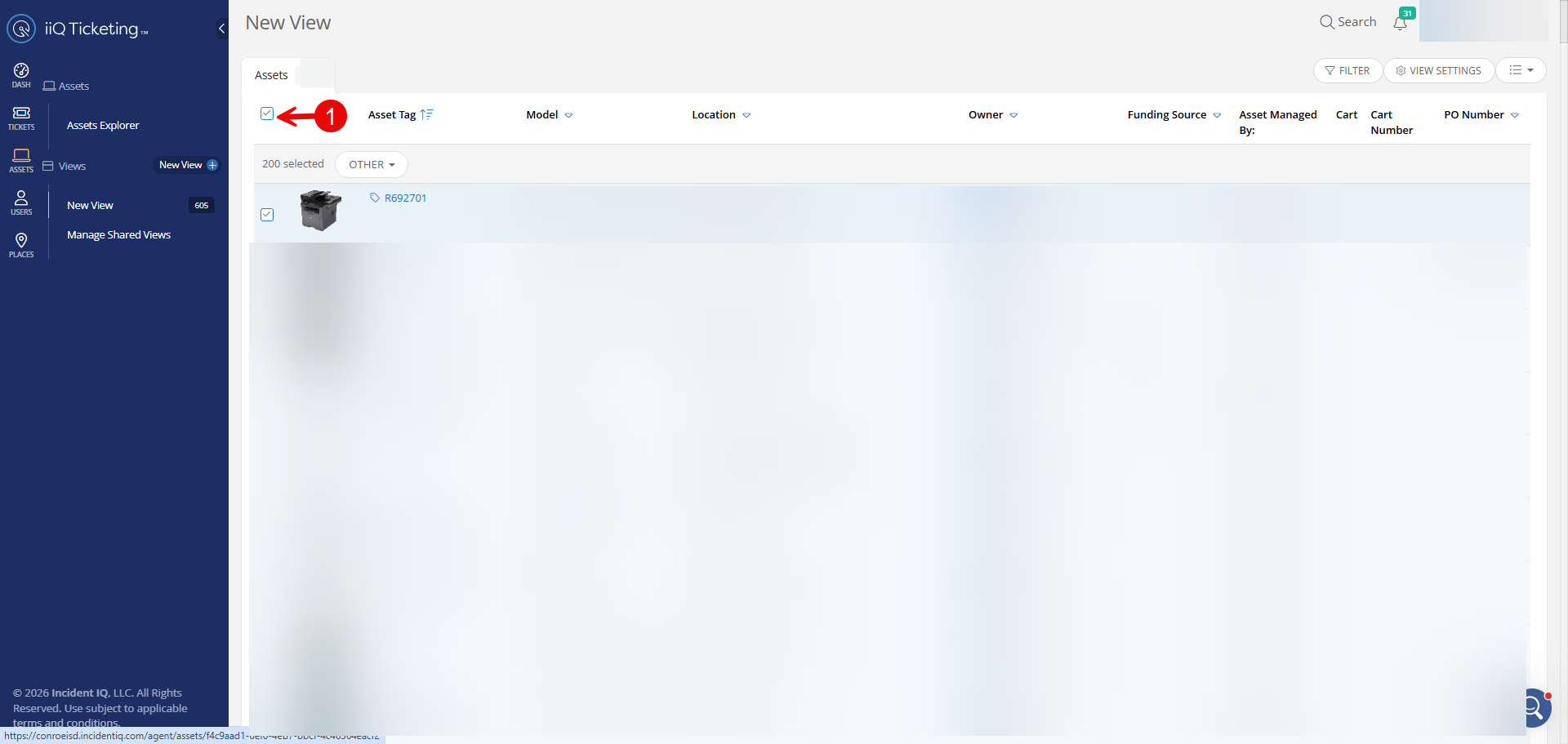Toggle Asset Tag sort order icon
Screen dimensions: 1568x744
tap(426, 115)
